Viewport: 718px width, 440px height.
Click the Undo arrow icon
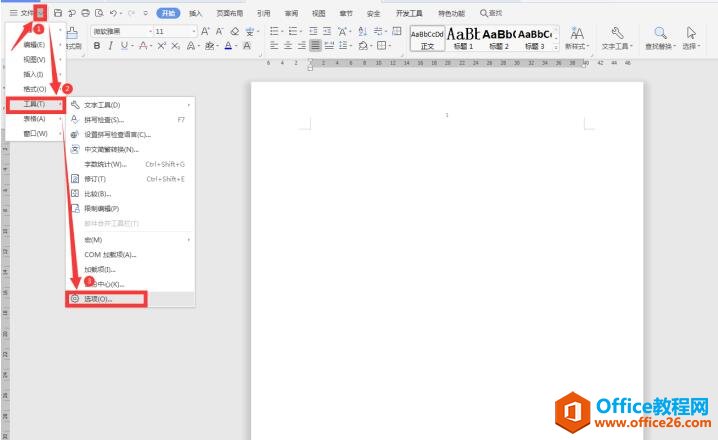click(x=114, y=13)
